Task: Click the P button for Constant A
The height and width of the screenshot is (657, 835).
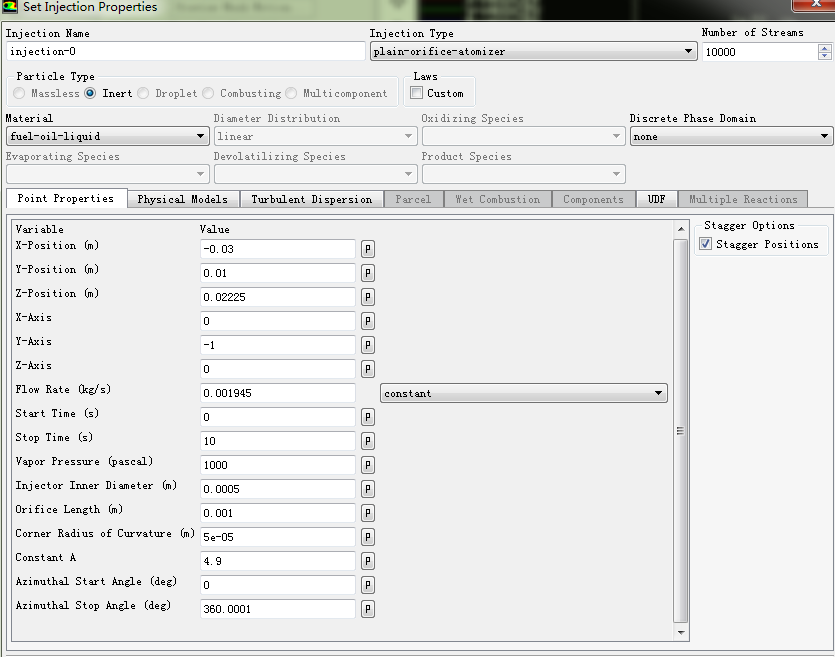Action: (x=367, y=561)
